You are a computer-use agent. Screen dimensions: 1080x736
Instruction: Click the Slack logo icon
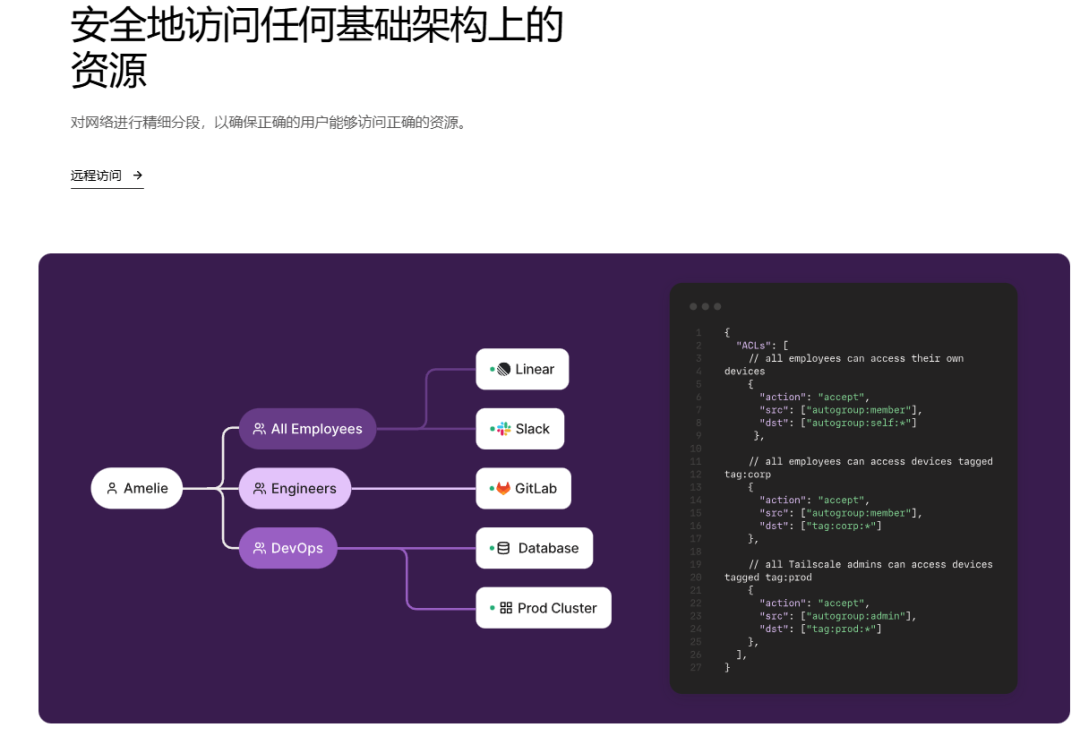[x=503, y=429]
